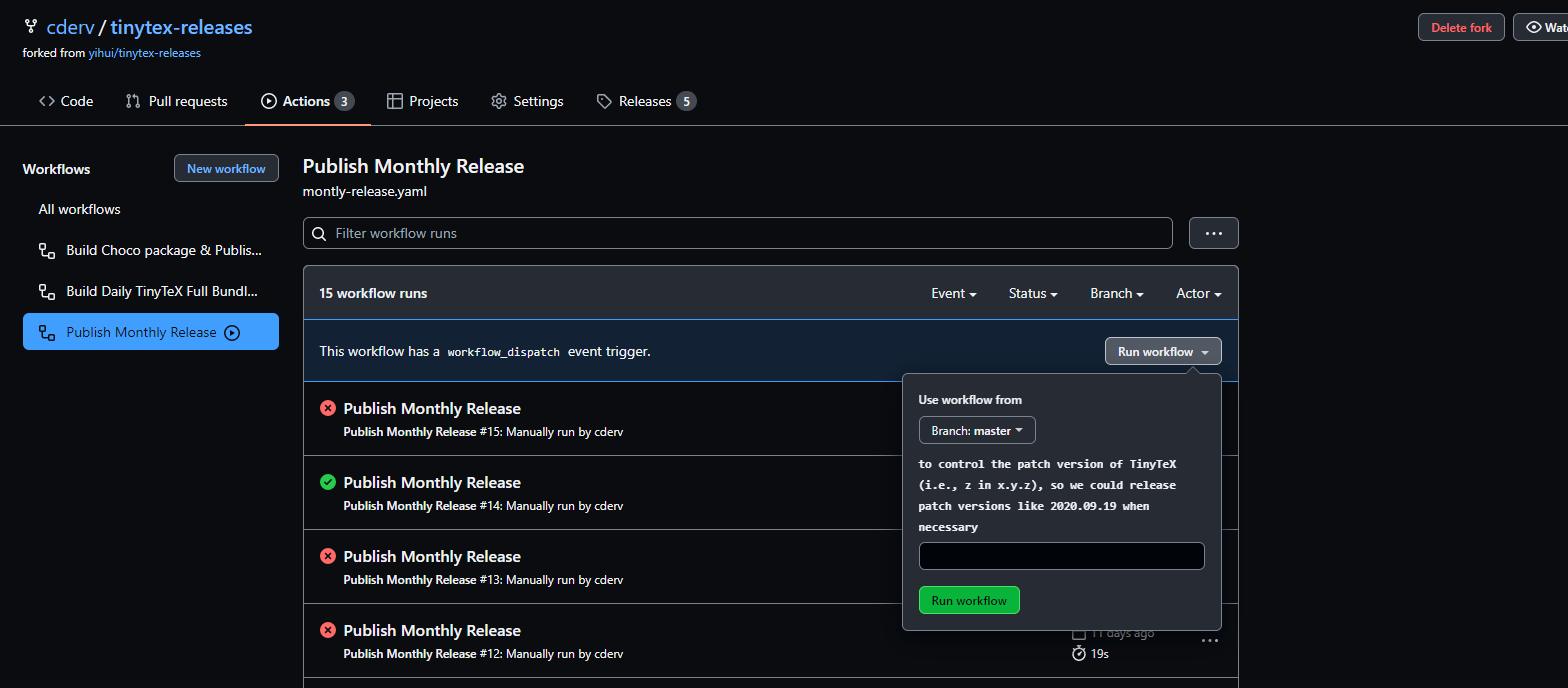
Task: Click the 'Publish Monthly Release' page heading
Action: [413, 166]
